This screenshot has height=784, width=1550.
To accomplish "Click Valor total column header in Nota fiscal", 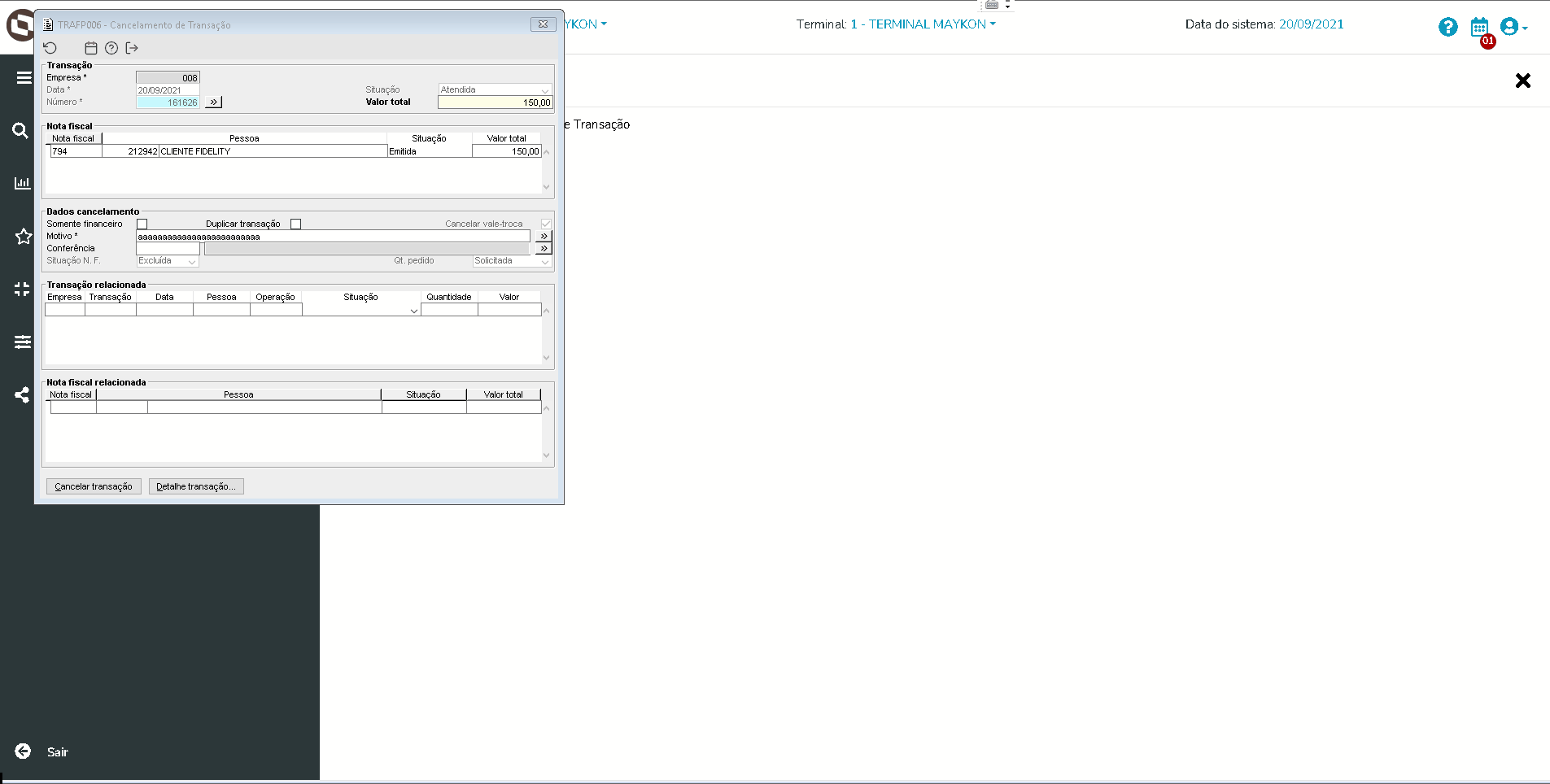I will click(506, 138).
